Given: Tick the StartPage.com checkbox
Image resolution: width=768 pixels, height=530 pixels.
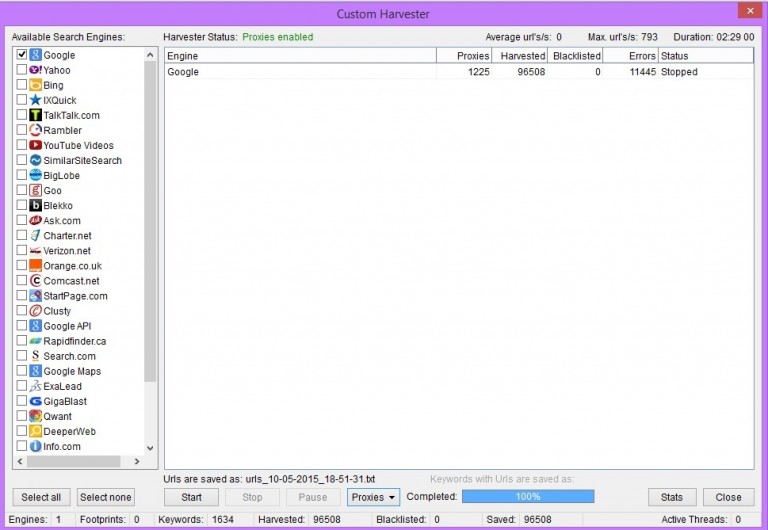Looking at the screenshot, I should click(x=22, y=296).
